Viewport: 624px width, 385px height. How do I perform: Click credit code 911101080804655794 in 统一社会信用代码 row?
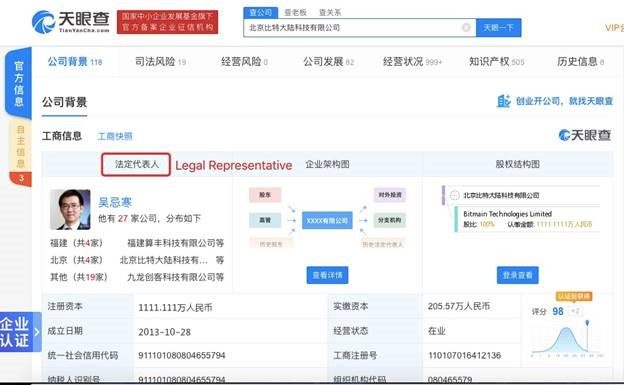182,355
